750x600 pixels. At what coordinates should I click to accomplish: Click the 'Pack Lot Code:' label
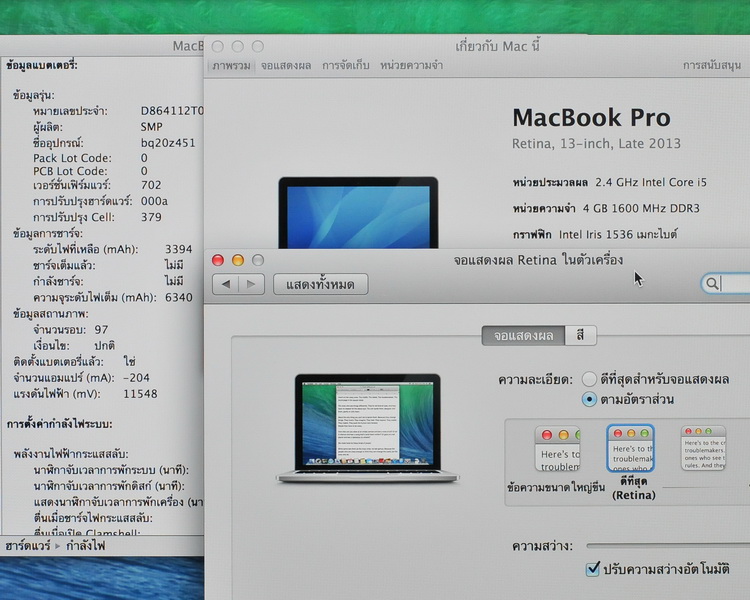[x=72, y=158]
